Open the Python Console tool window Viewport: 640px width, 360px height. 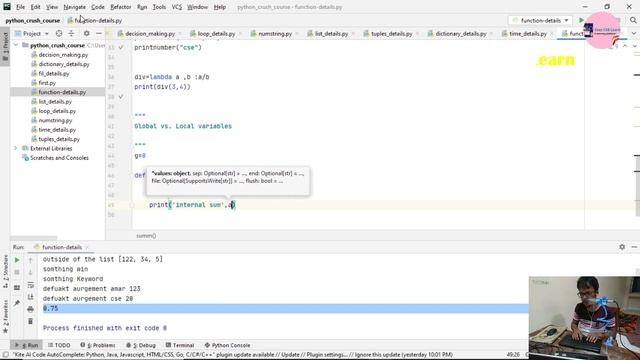(227, 345)
